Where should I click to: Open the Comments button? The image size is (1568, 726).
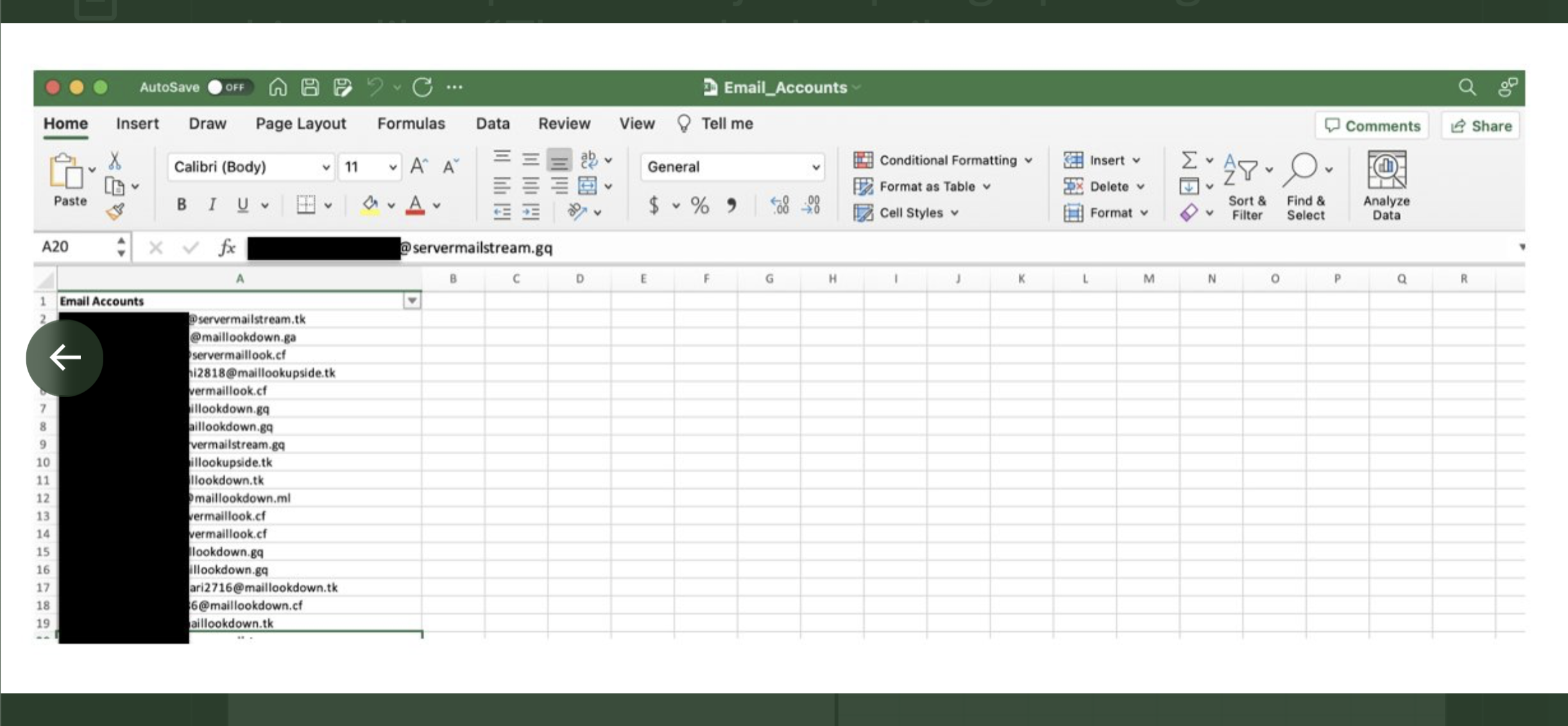(x=1372, y=126)
